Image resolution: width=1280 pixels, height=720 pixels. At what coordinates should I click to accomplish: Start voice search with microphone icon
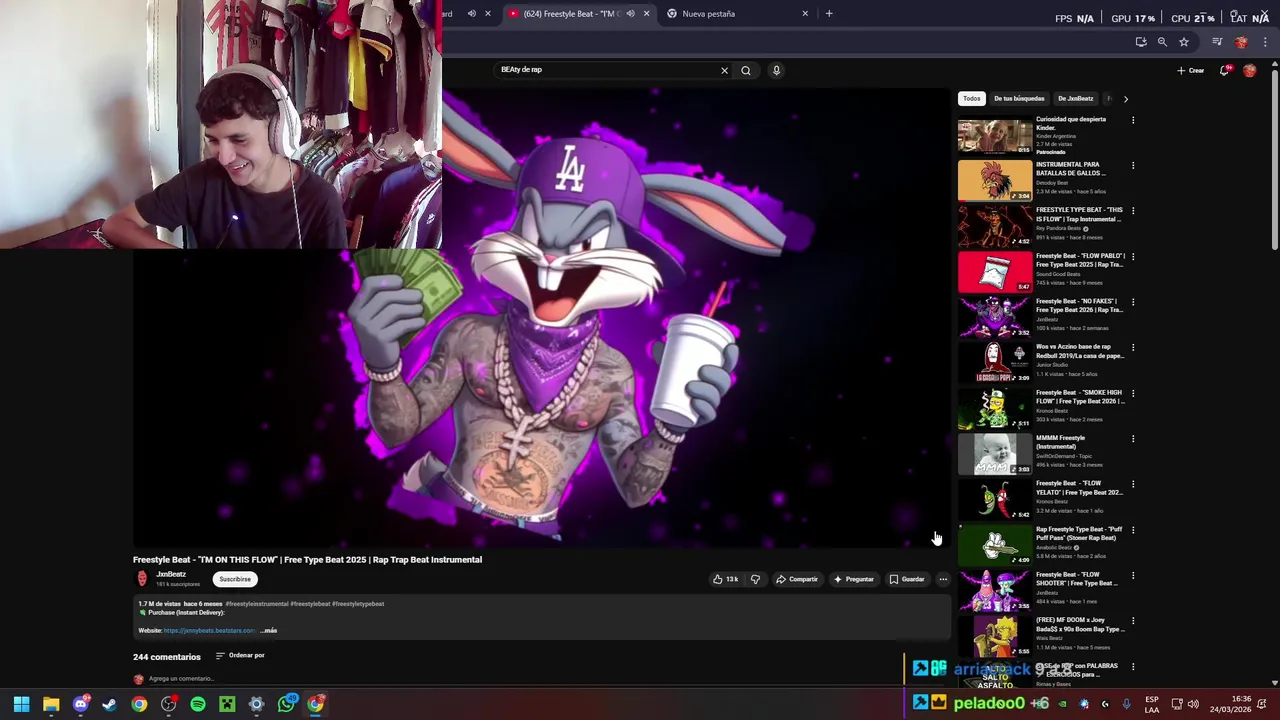(x=776, y=70)
